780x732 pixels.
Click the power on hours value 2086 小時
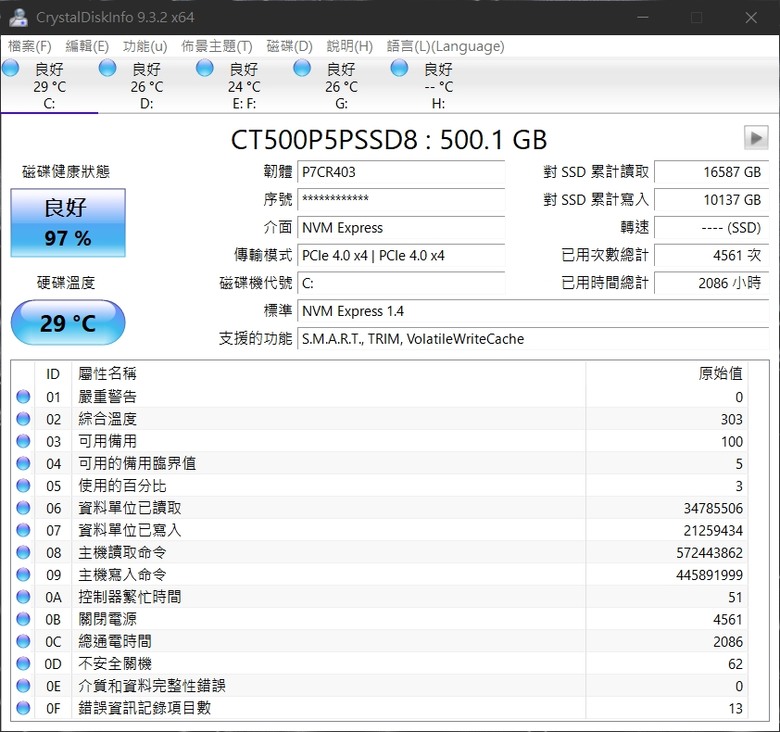coord(711,283)
